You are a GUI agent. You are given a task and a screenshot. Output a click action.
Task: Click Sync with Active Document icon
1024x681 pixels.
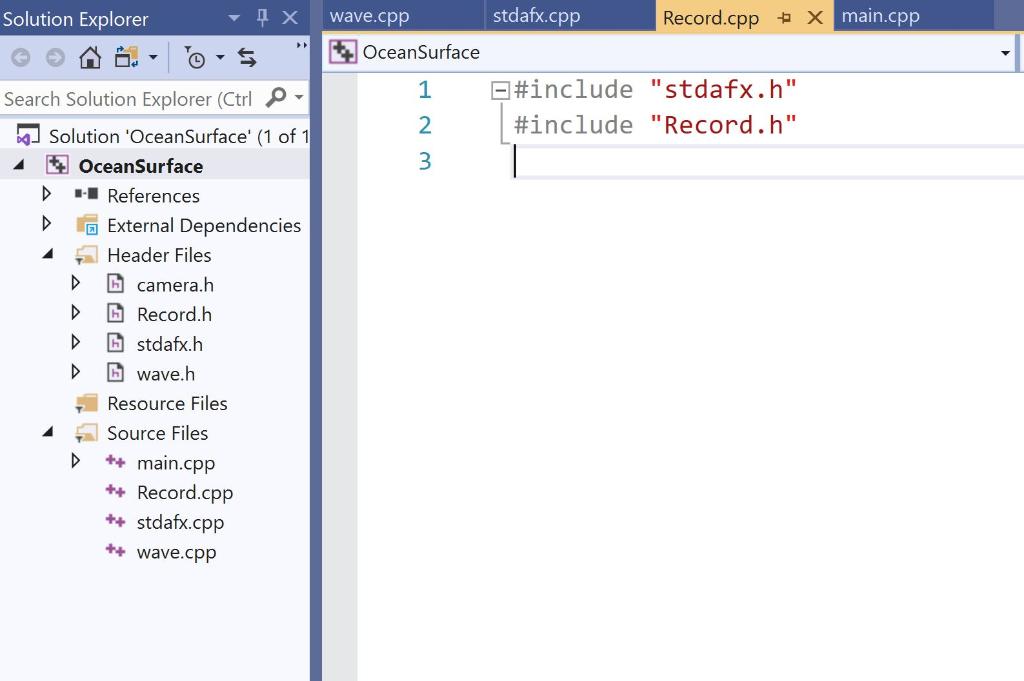[247, 57]
